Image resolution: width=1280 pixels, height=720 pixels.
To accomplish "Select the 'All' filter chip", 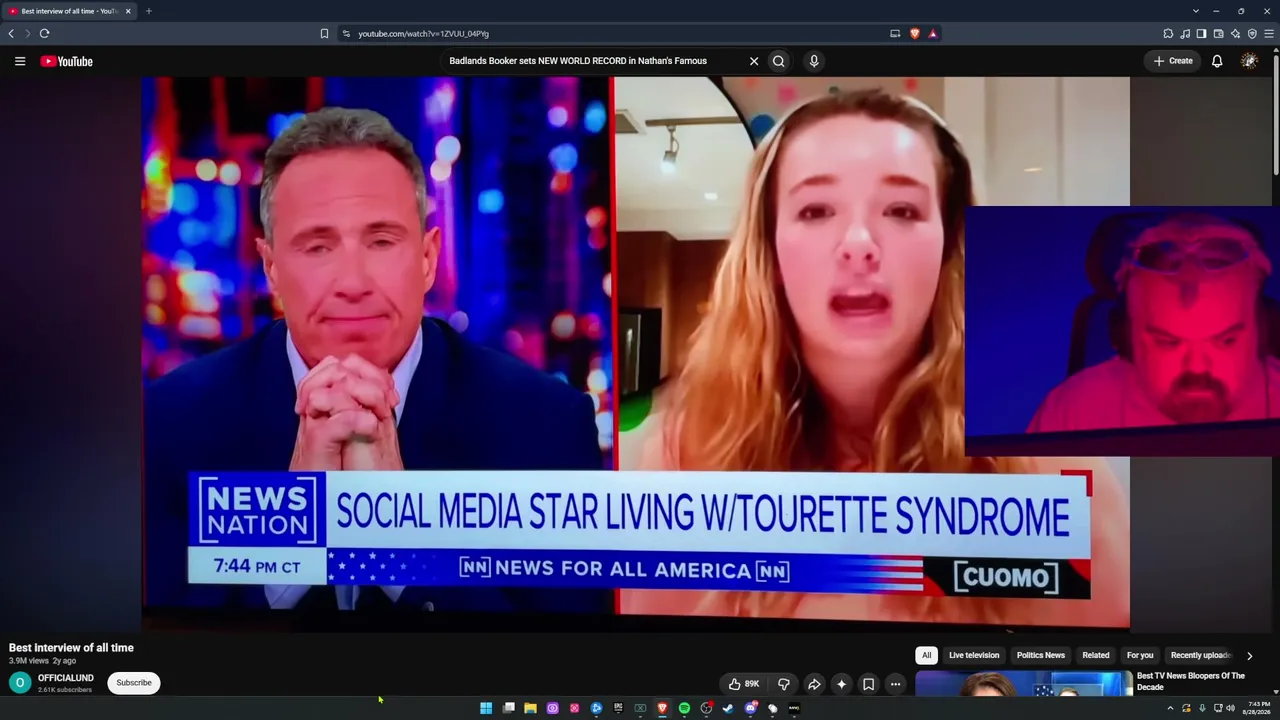I will (x=927, y=655).
